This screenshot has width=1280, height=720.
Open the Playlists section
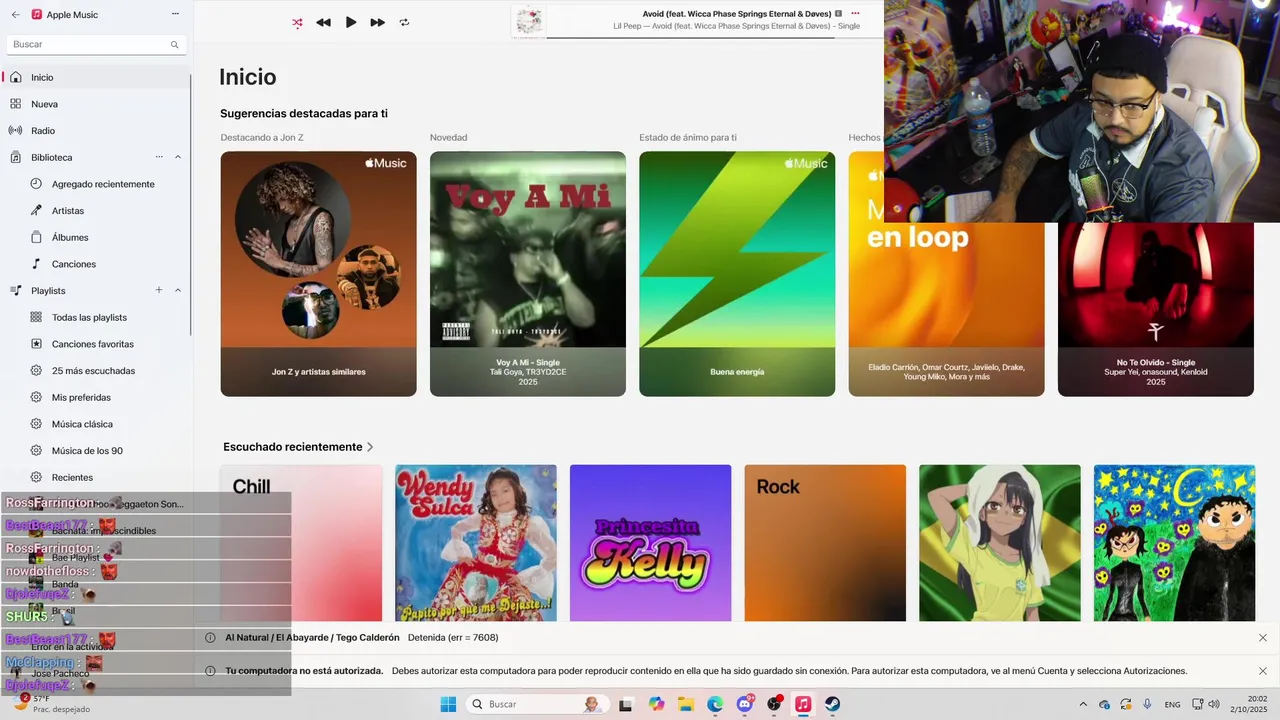click(x=48, y=290)
